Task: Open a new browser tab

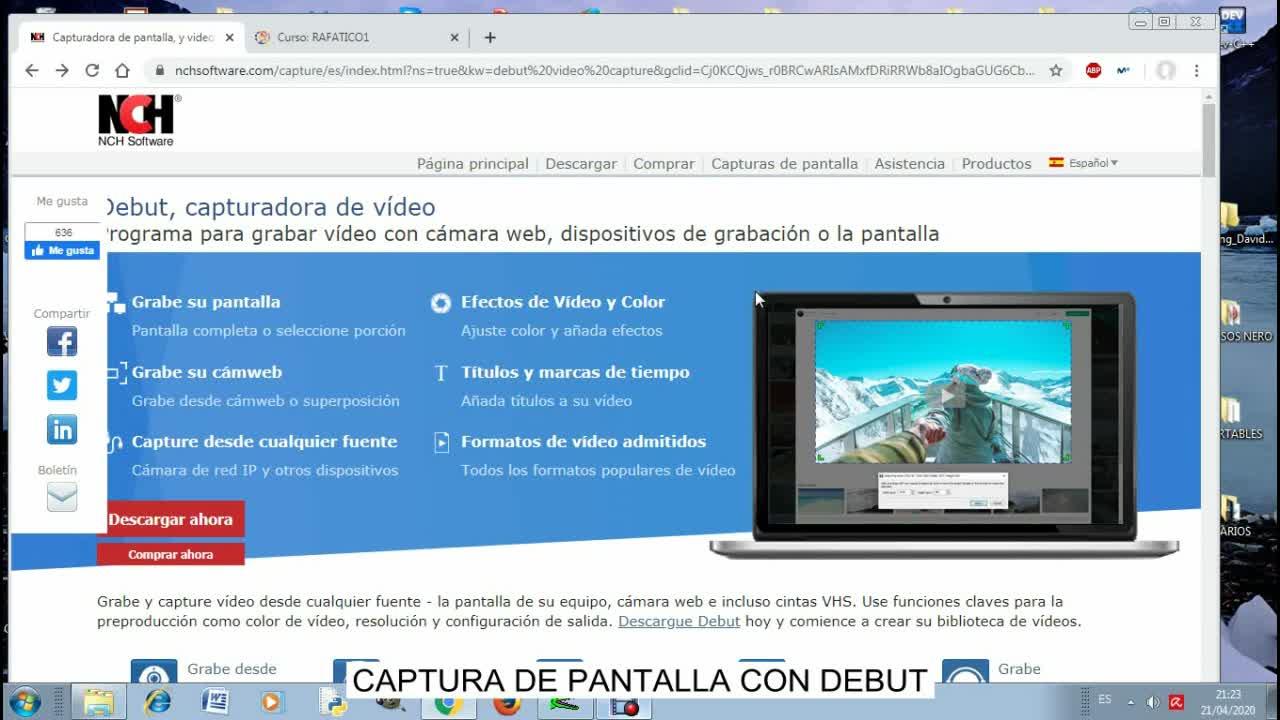Action: pyautogui.click(x=490, y=38)
